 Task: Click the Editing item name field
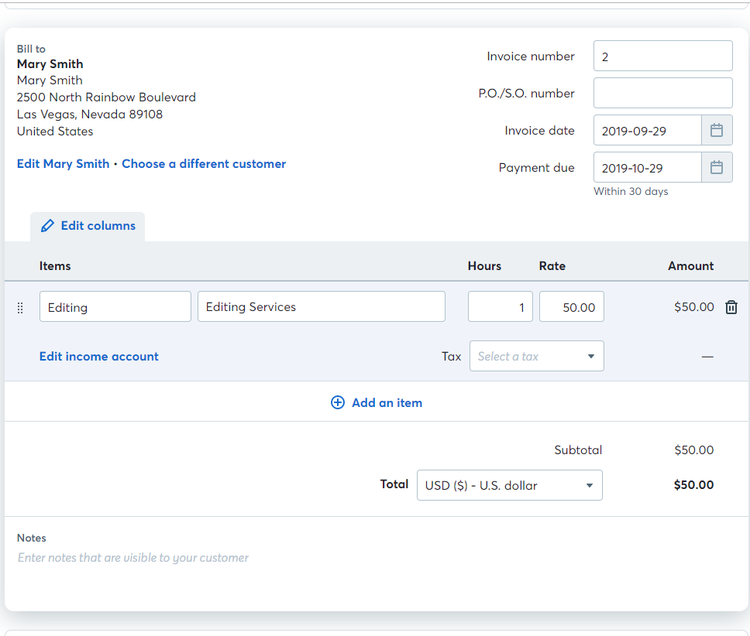coord(115,307)
